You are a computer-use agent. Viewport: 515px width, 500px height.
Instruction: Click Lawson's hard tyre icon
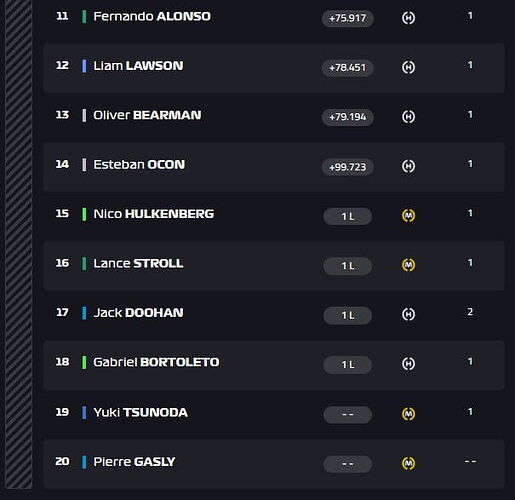(408, 67)
